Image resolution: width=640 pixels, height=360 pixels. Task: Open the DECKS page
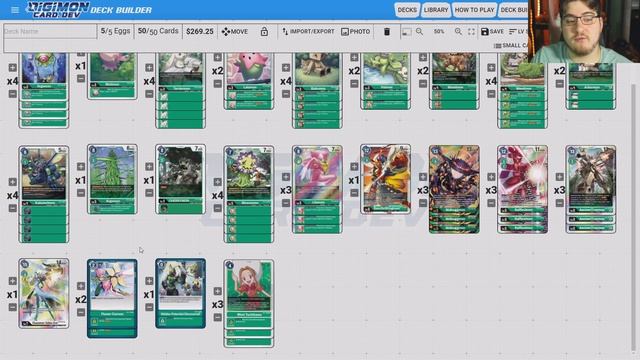[x=407, y=10]
